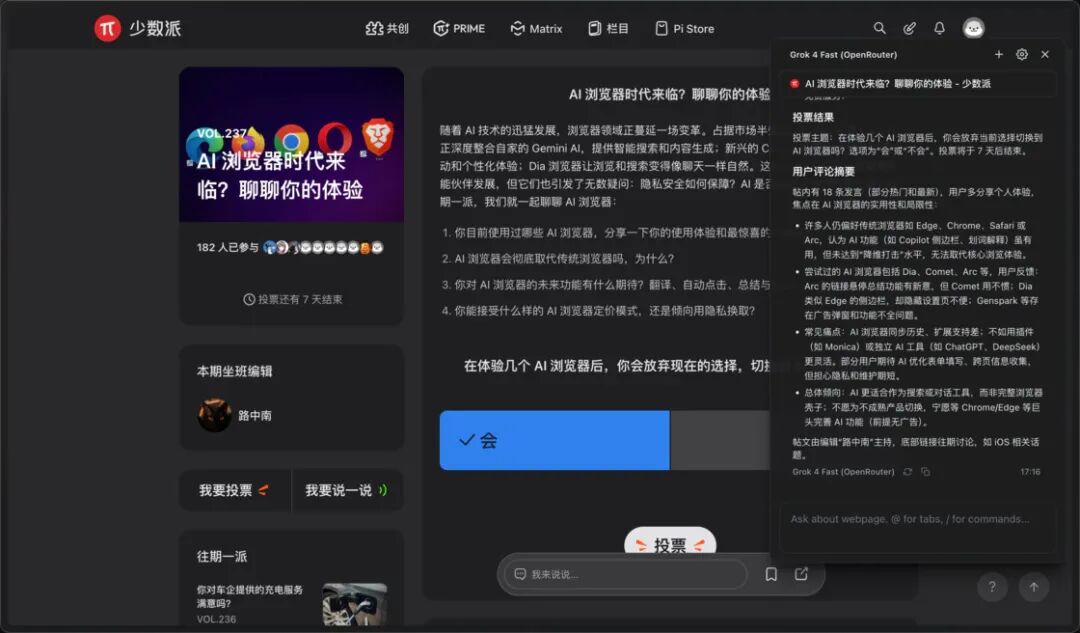Viewport: 1080px width, 633px height.
Task: Open the PRIME menu item
Action: click(459, 28)
